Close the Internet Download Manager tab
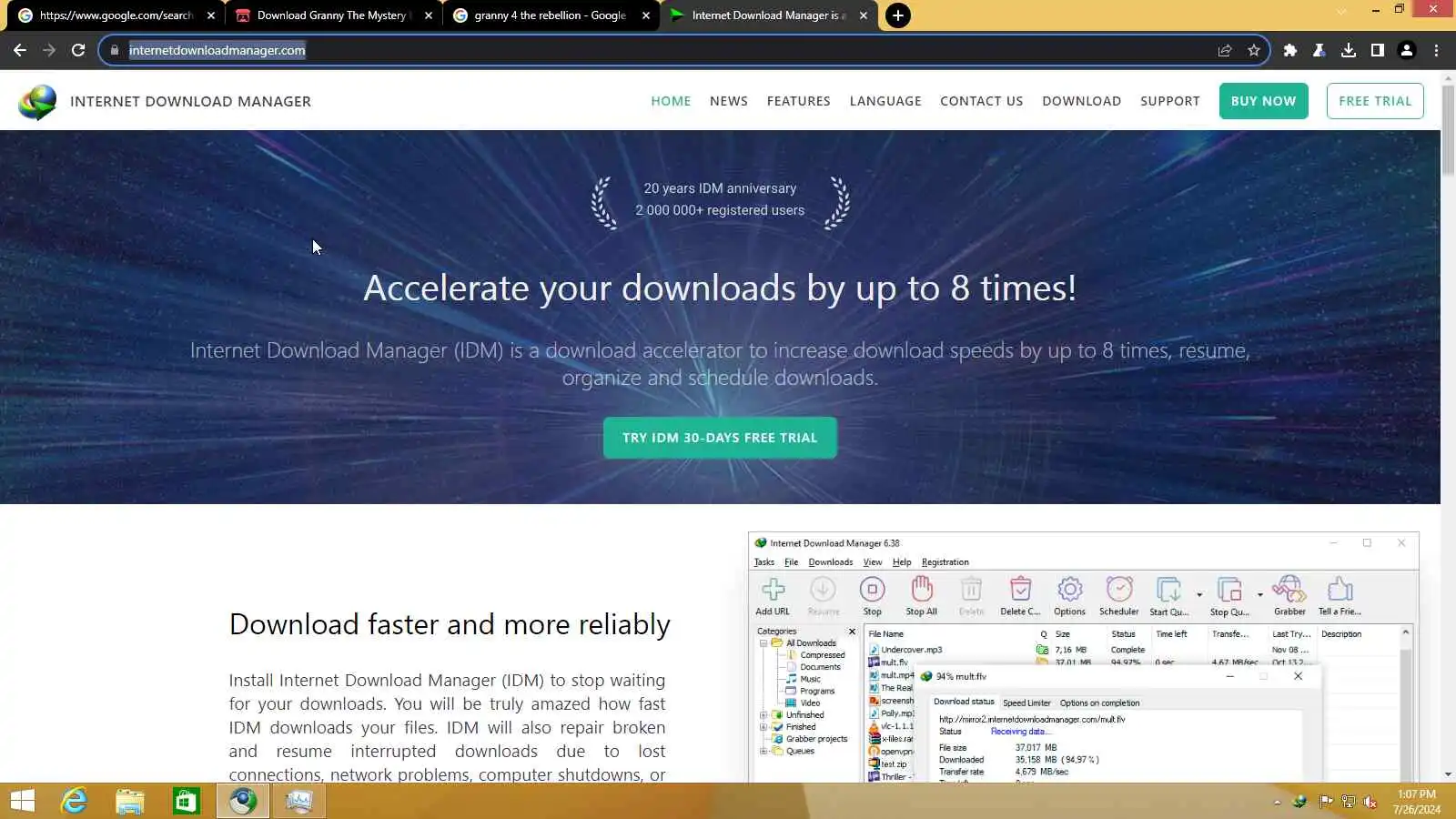 864,15
